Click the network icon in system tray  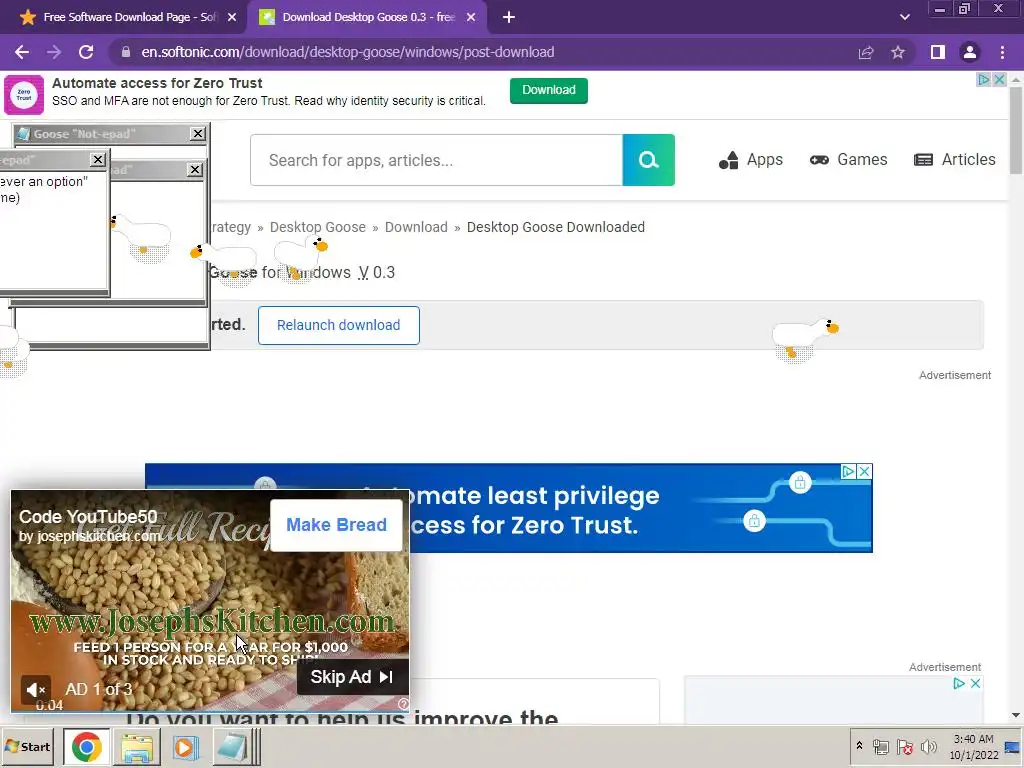point(880,746)
